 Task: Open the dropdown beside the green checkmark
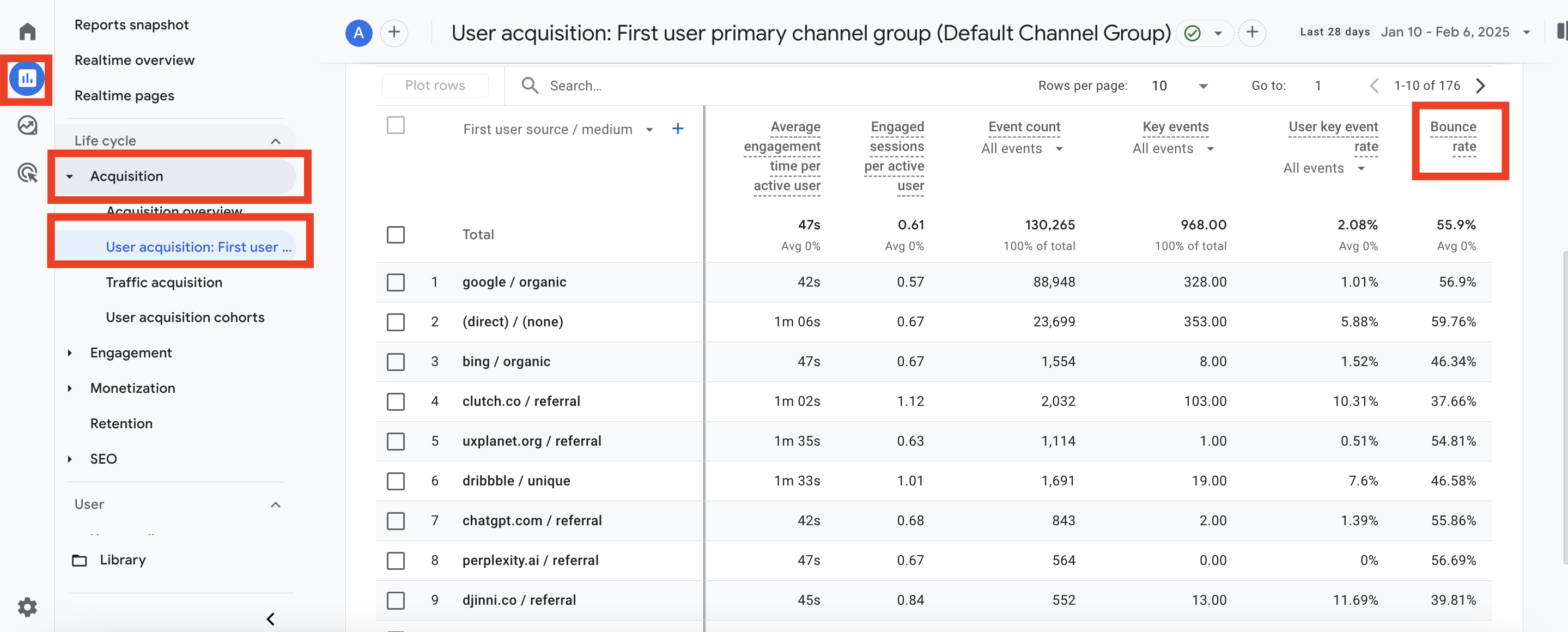click(1217, 33)
